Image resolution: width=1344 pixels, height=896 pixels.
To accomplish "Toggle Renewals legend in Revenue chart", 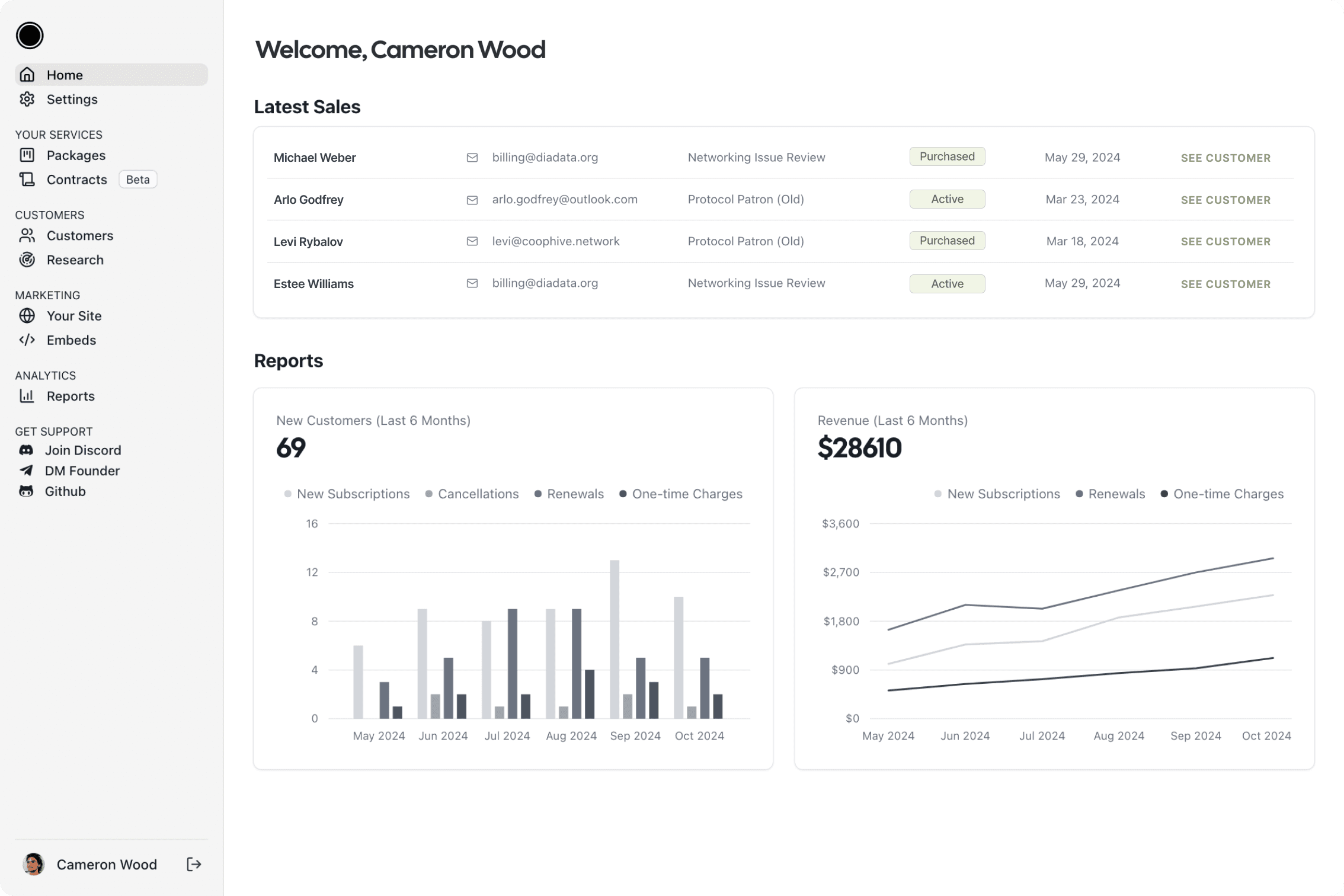I will [1110, 494].
